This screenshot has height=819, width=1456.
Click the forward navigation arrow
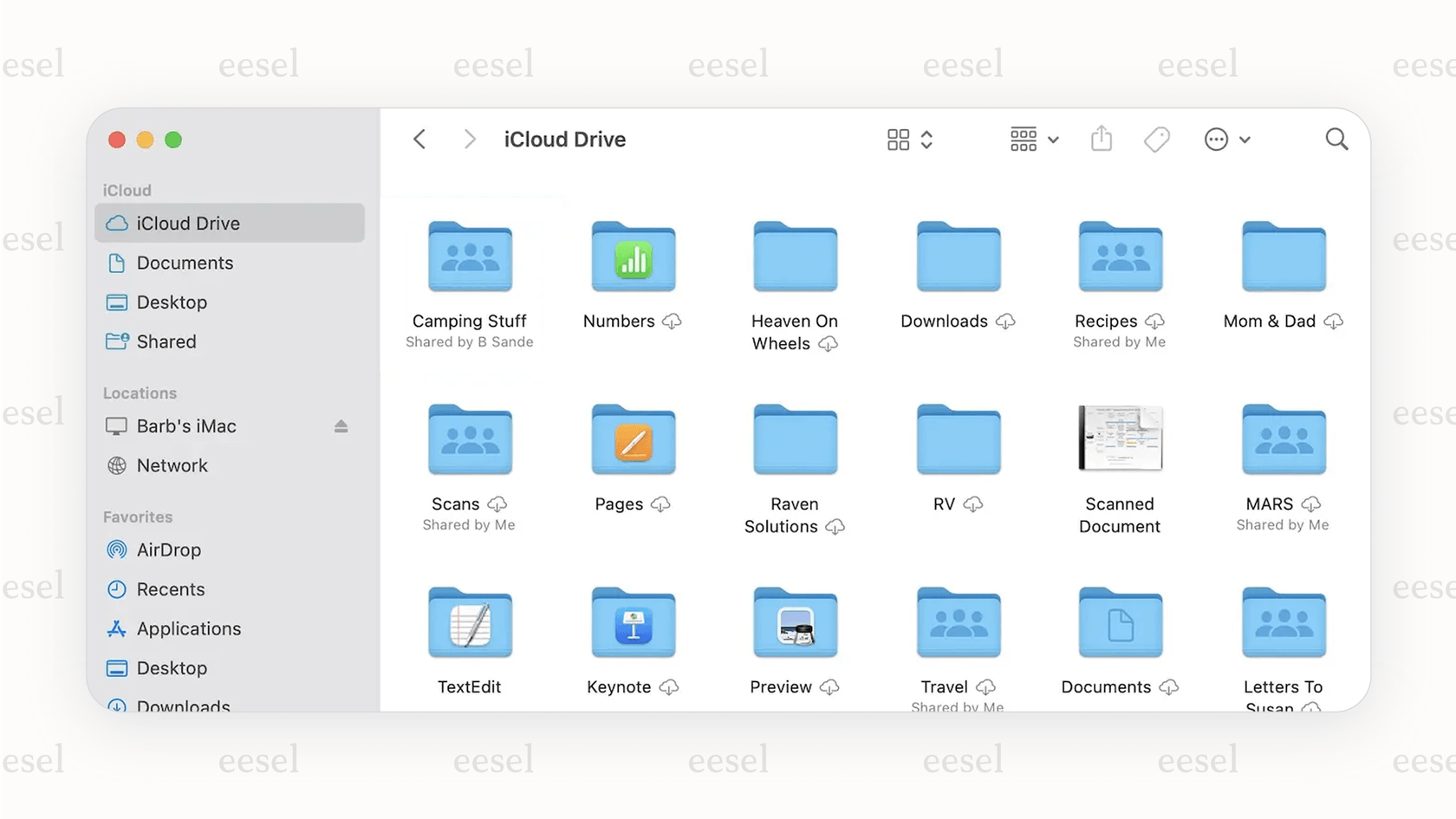click(x=469, y=139)
